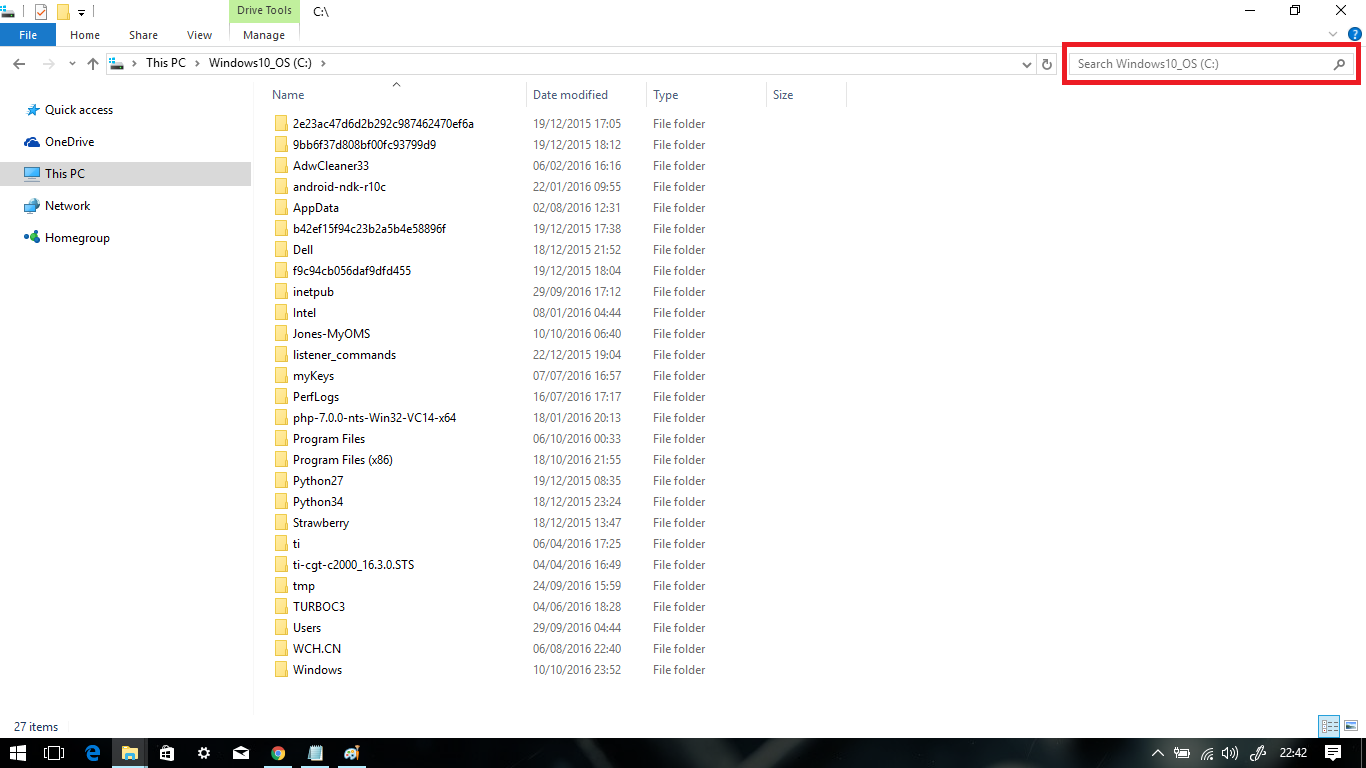
Task: Open the Manage tab under Drive Tools
Action: tap(263, 34)
